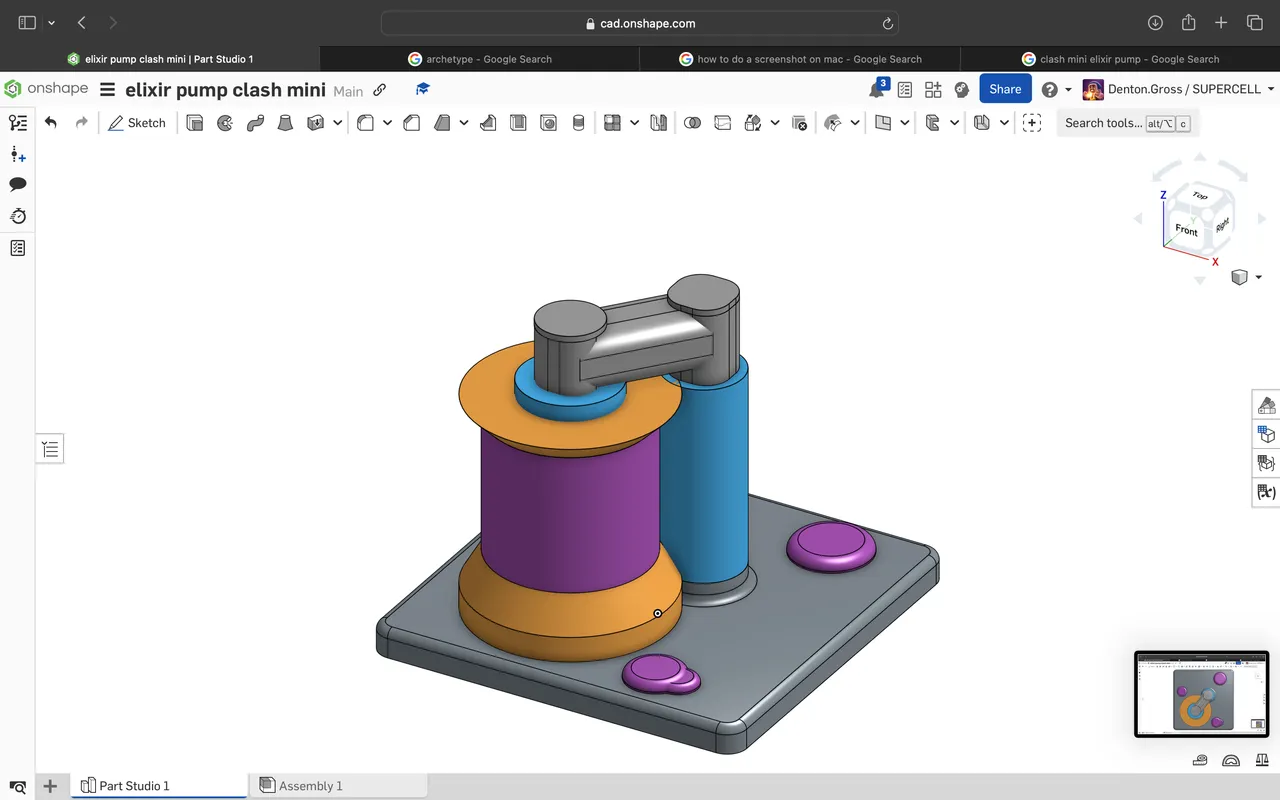Undo the last action
1280x800 pixels.
(x=51, y=123)
